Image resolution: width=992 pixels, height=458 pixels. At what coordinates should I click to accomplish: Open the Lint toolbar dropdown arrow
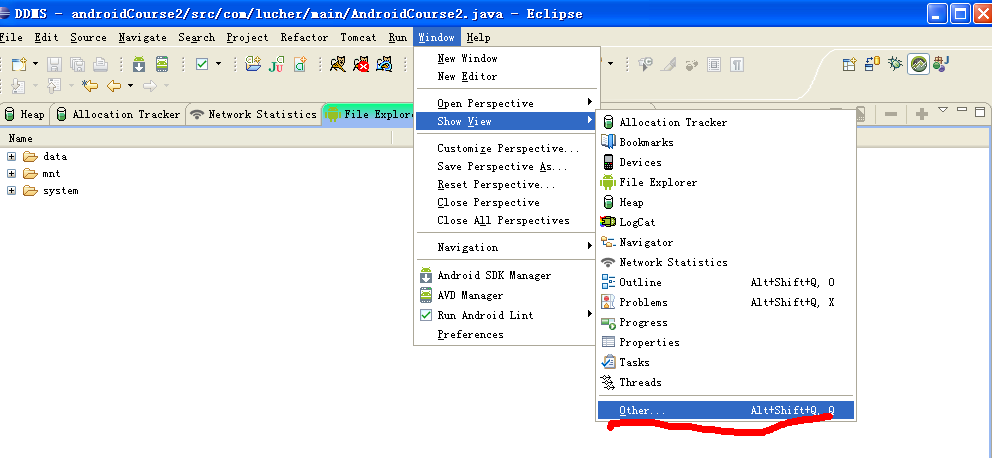(x=219, y=64)
